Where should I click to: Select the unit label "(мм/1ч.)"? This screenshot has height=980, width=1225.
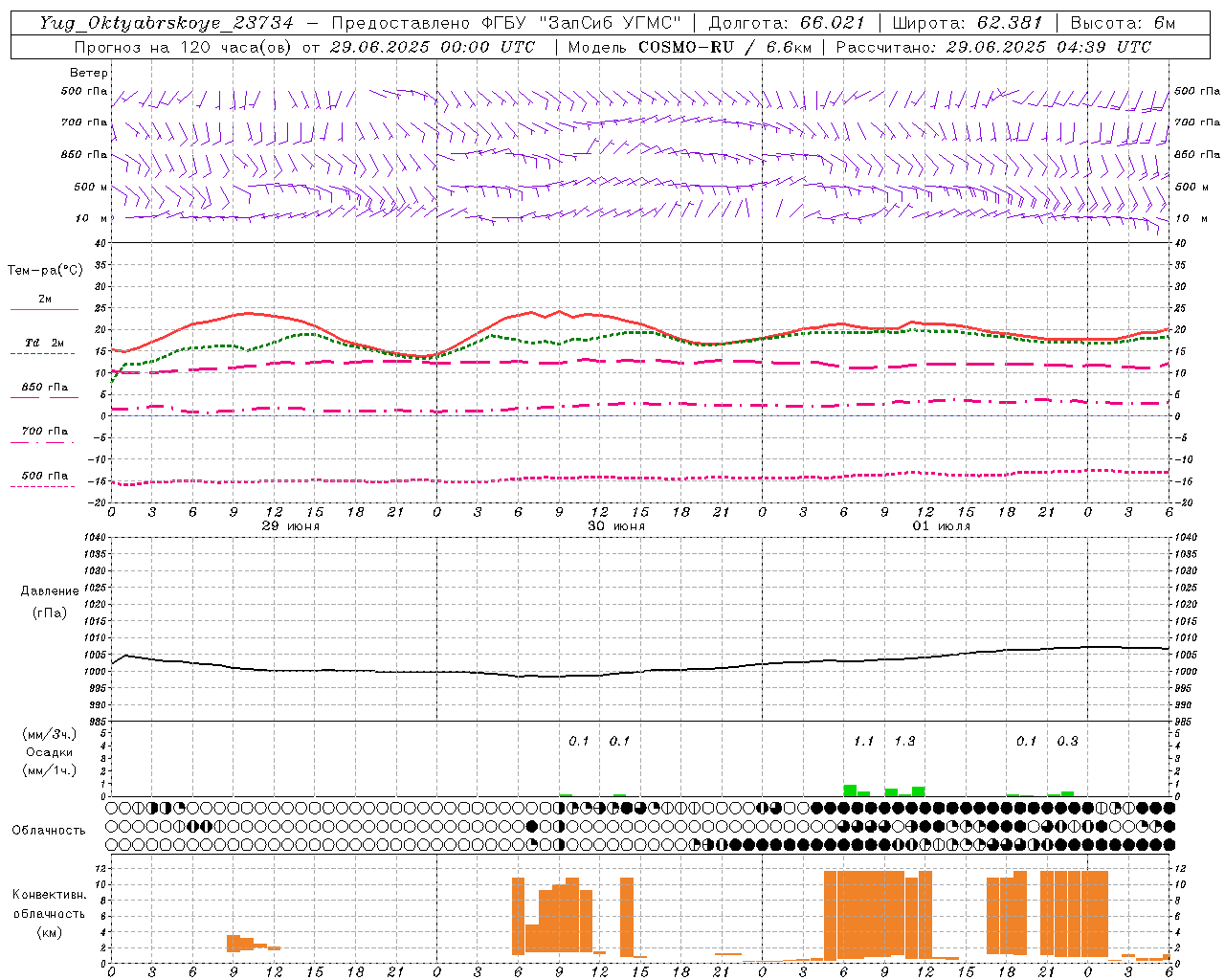coord(50,770)
